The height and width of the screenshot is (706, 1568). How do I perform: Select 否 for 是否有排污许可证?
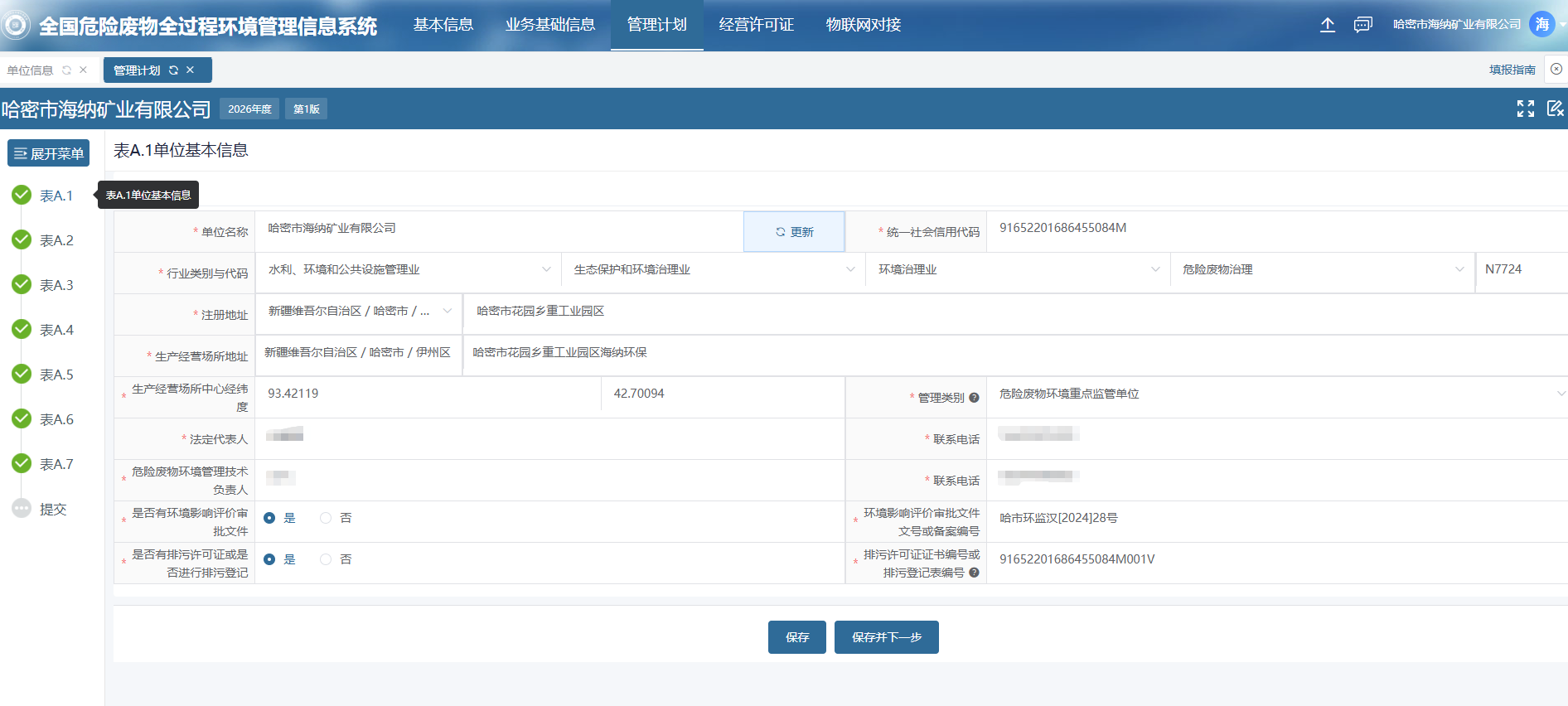click(x=326, y=559)
